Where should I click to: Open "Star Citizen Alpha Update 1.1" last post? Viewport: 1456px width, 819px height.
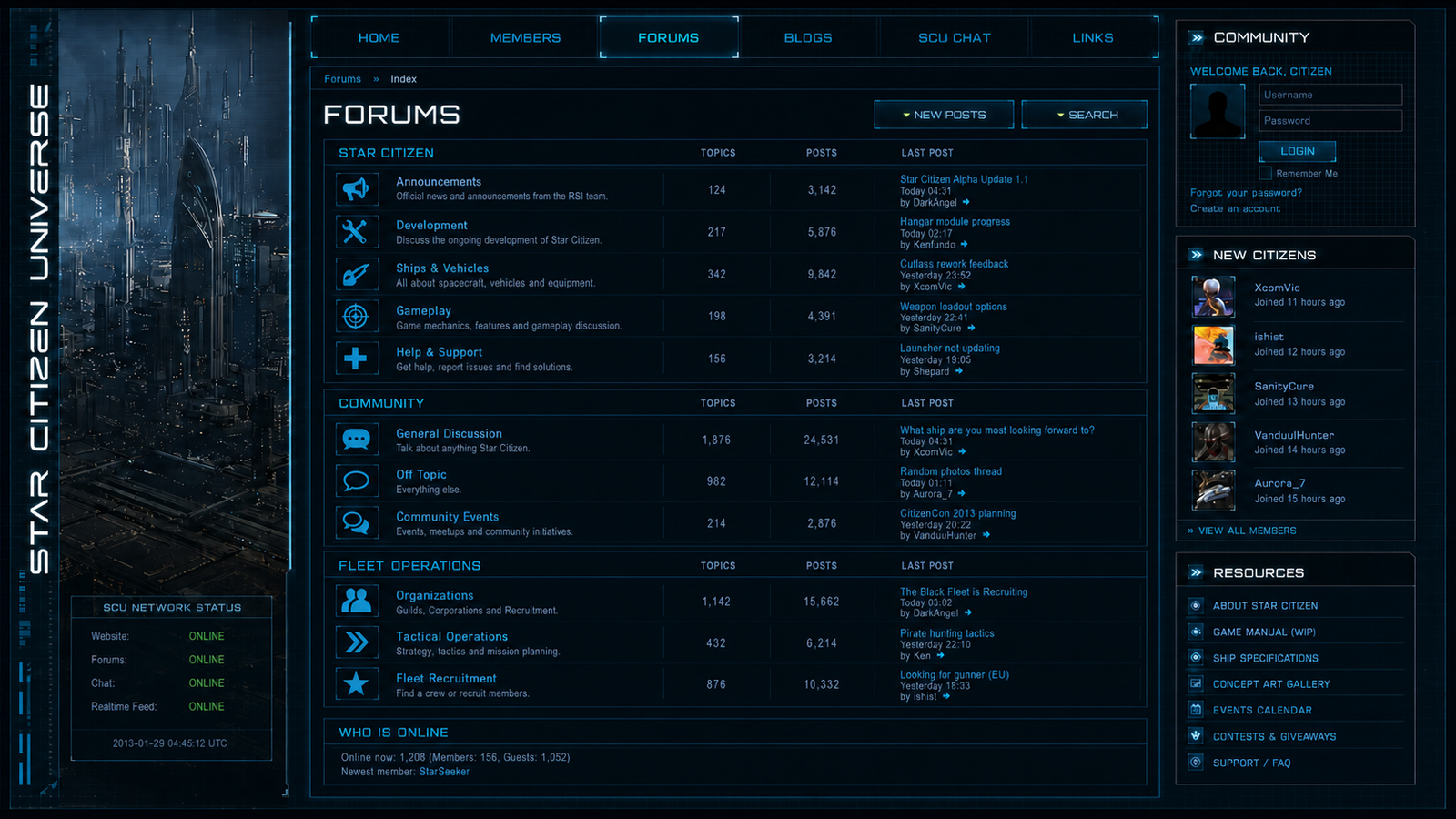click(x=964, y=179)
